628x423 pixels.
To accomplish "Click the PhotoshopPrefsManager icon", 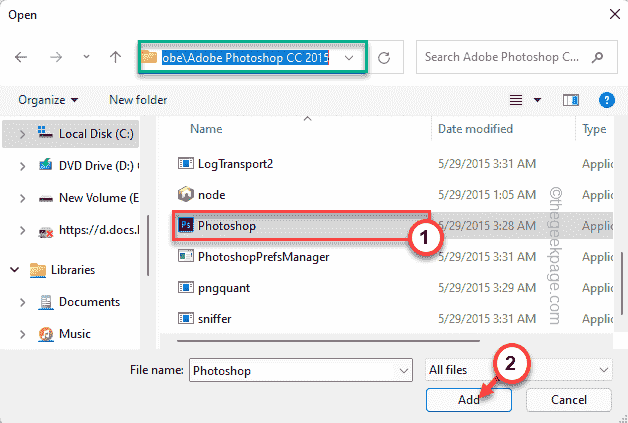I will 185,256.
